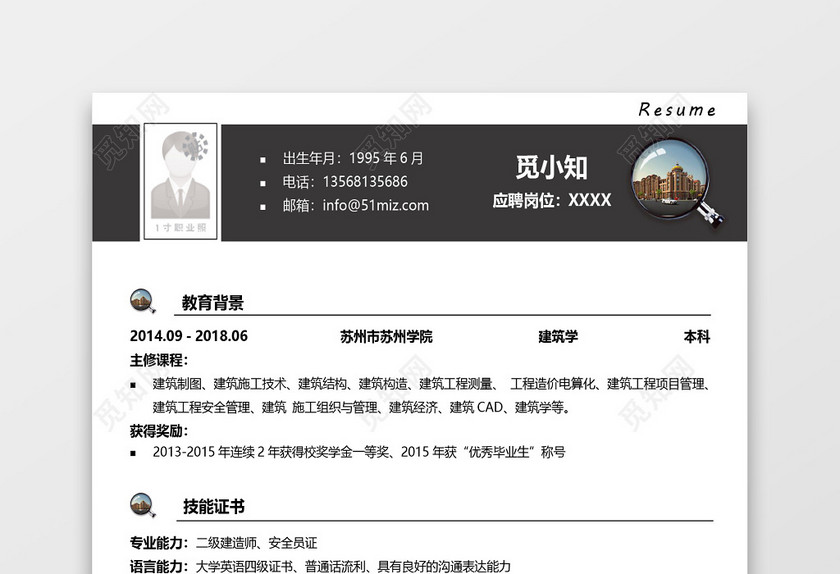Click the degree text 本科
Image resolution: width=840 pixels, height=574 pixels.
pos(697,337)
